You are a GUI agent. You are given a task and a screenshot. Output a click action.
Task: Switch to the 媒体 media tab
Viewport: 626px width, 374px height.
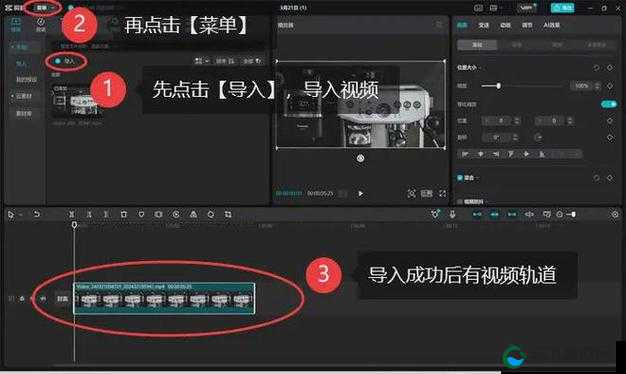(15, 25)
